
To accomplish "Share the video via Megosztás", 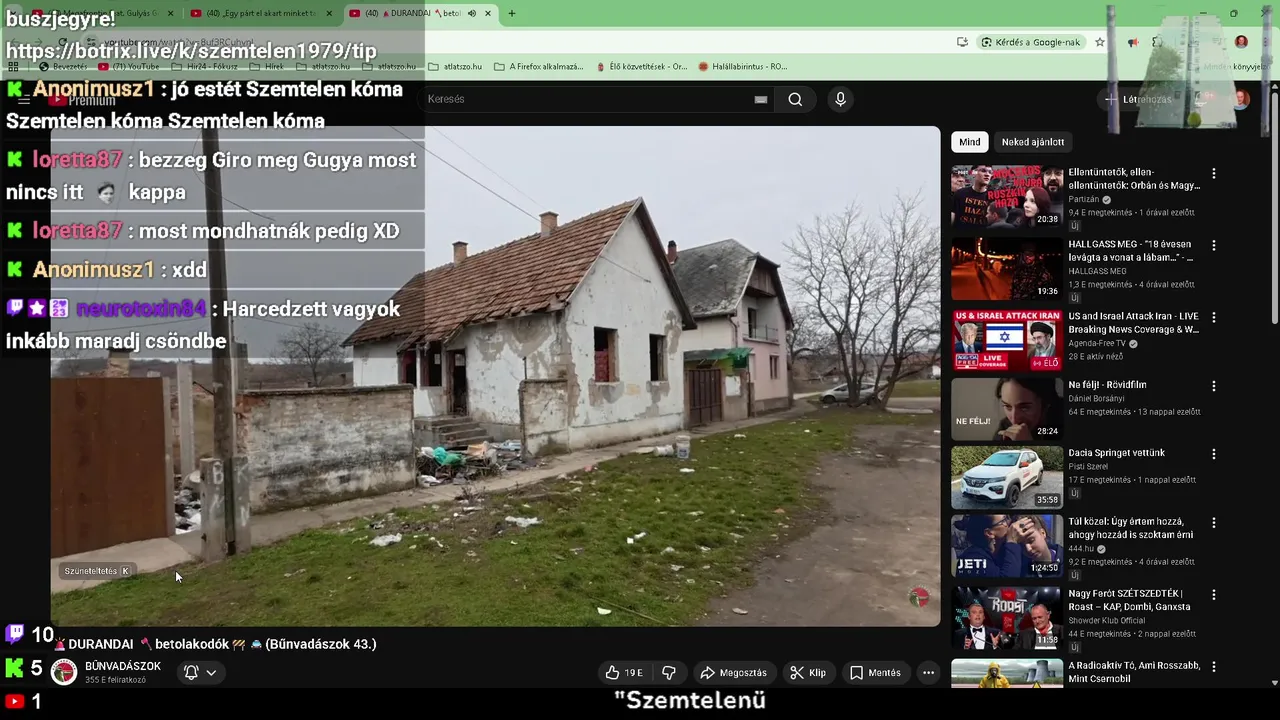I will [x=733, y=673].
